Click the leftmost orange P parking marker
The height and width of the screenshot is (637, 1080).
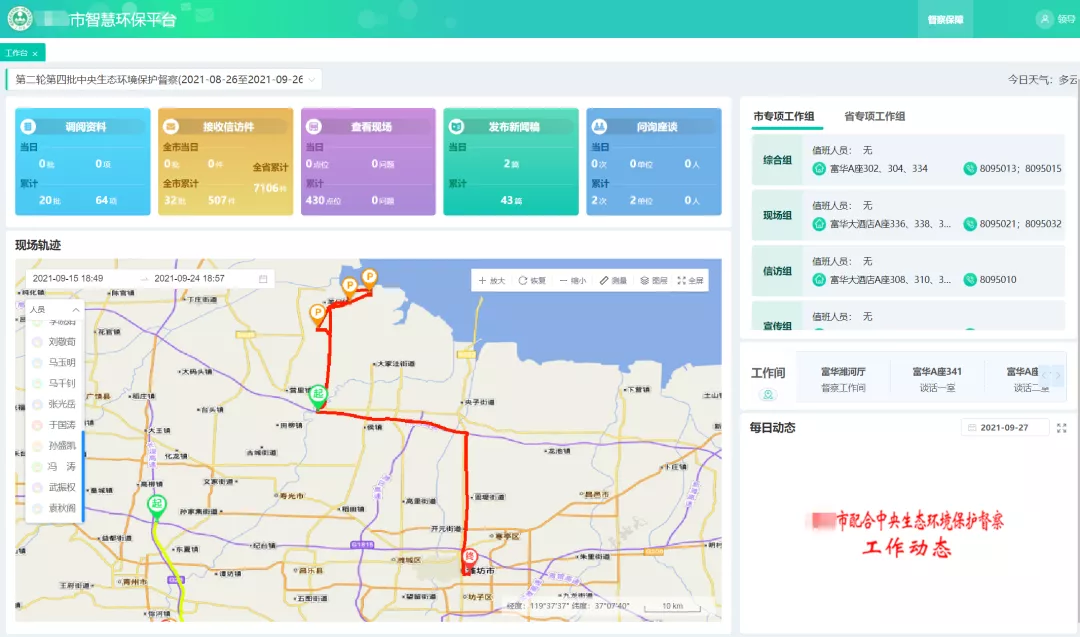pyautogui.click(x=318, y=315)
